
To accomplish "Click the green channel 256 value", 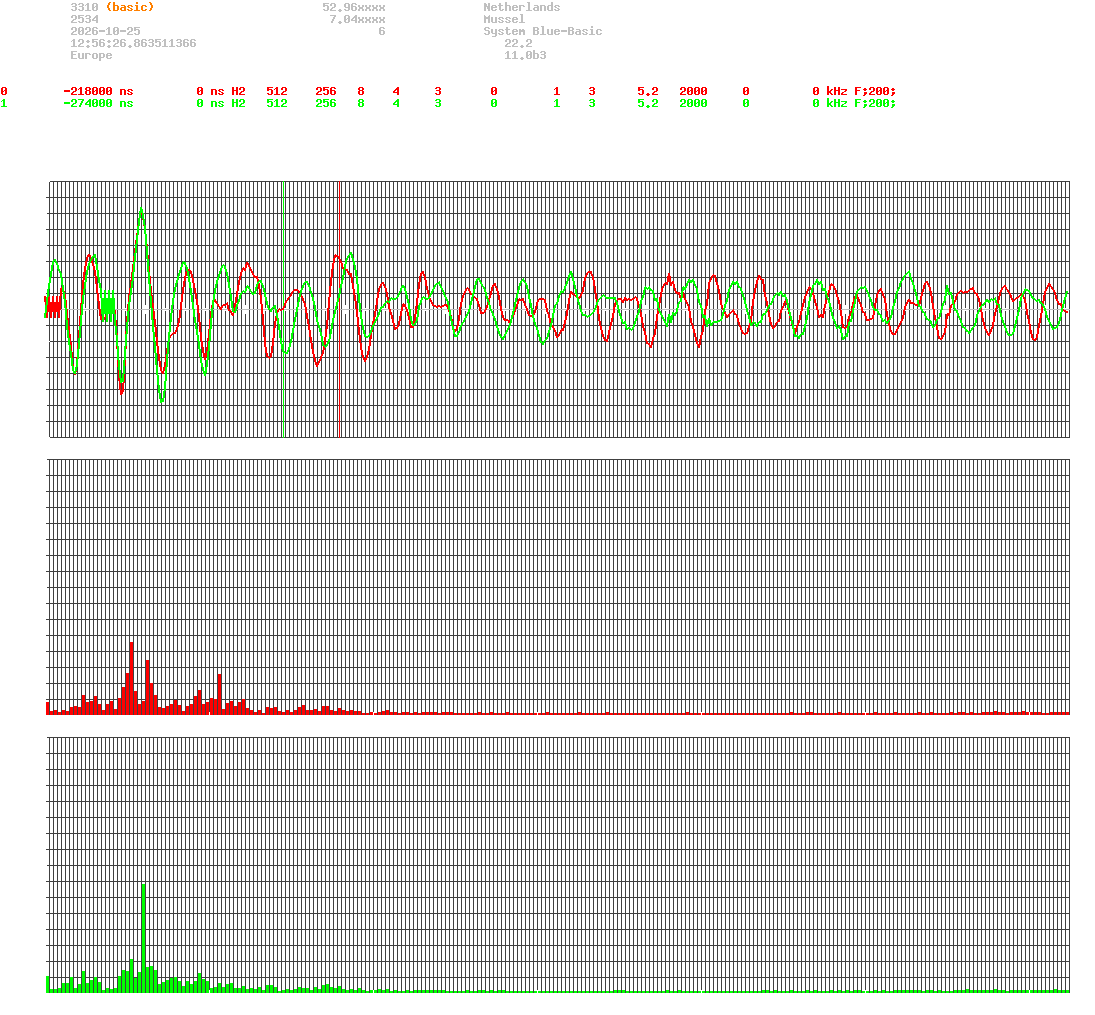I will (x=325, y=103).
